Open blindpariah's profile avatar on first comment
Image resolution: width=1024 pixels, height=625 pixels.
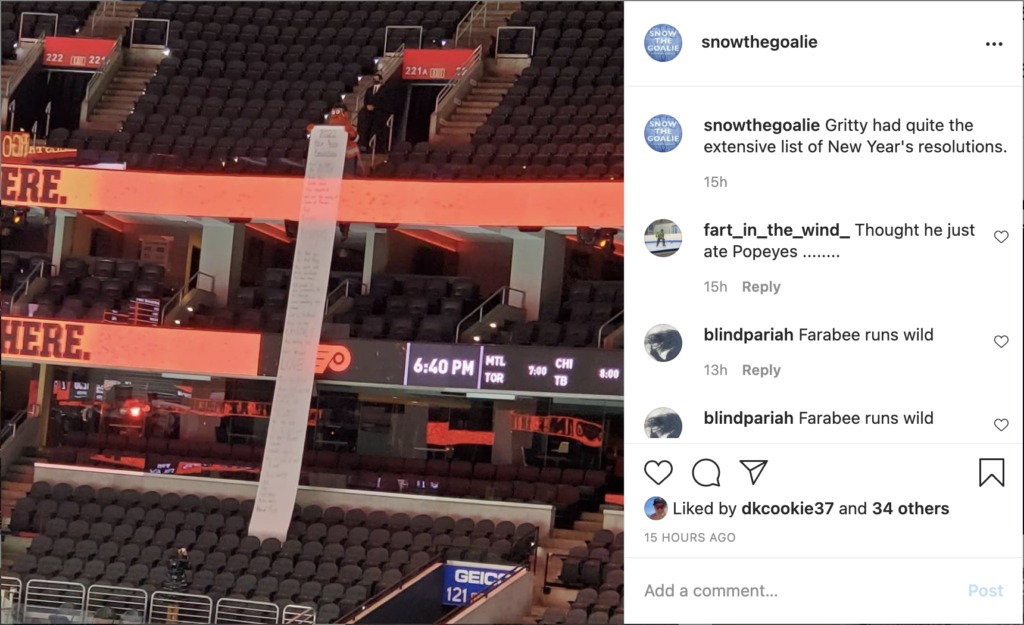663,342
